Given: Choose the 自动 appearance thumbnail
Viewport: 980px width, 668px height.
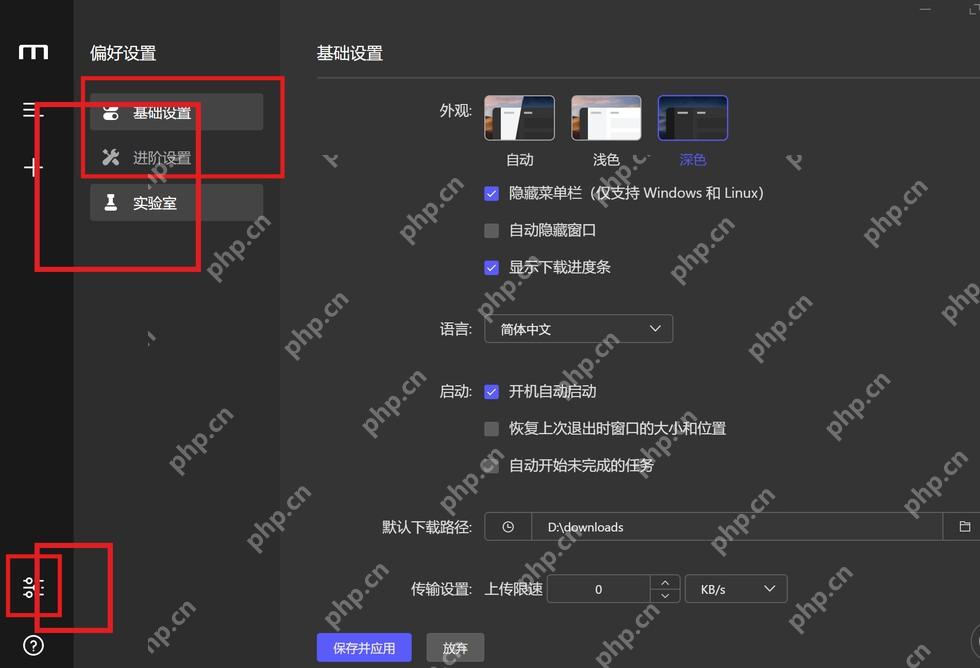Looking at the screenshot, I should point(519,118).
